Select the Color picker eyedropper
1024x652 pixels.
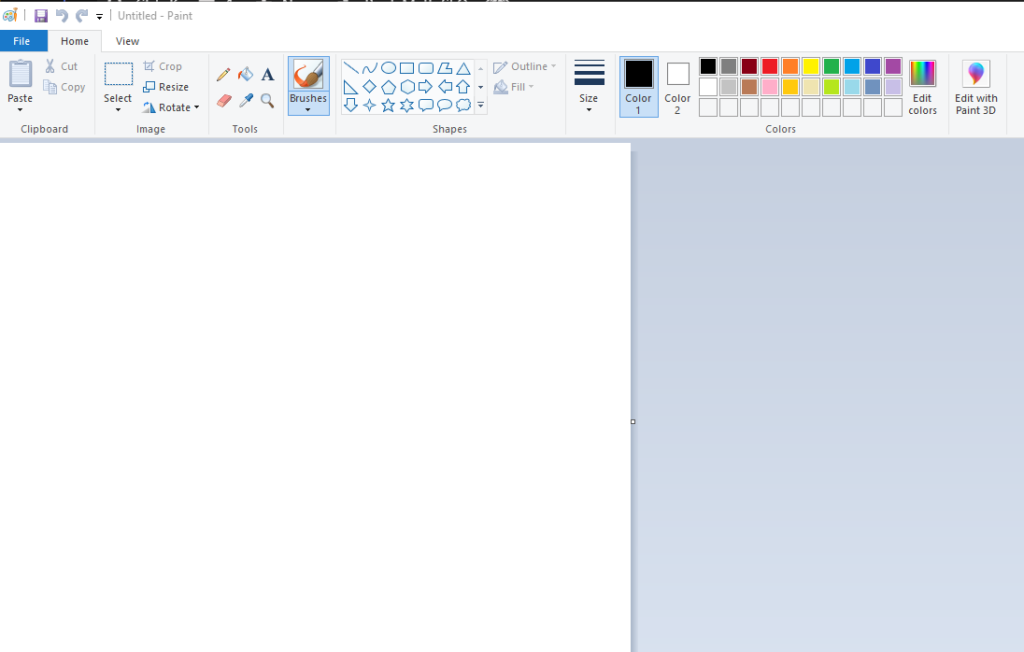click(x=246, y=101)
